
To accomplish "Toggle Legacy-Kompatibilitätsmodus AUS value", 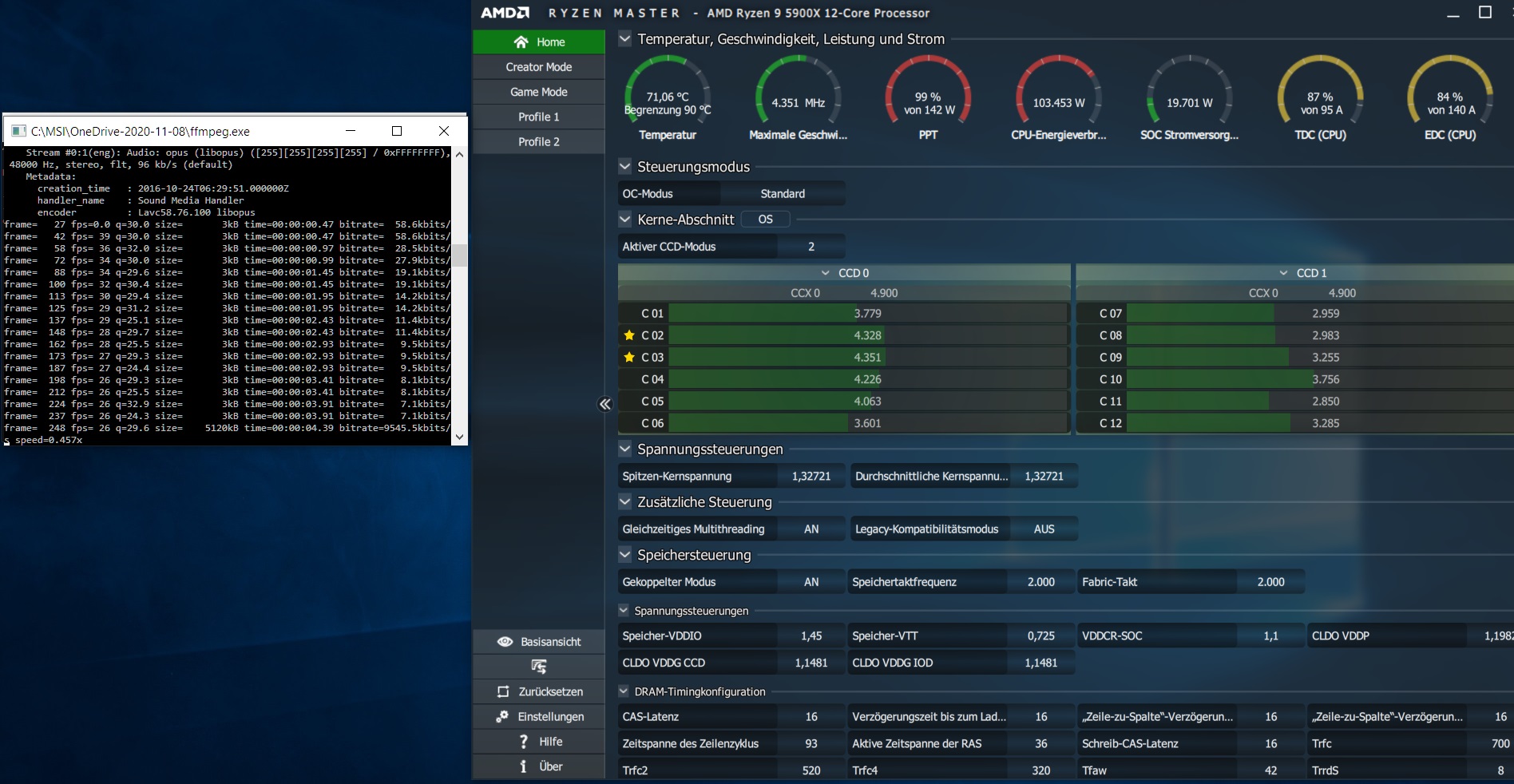I will point(1044,529).
